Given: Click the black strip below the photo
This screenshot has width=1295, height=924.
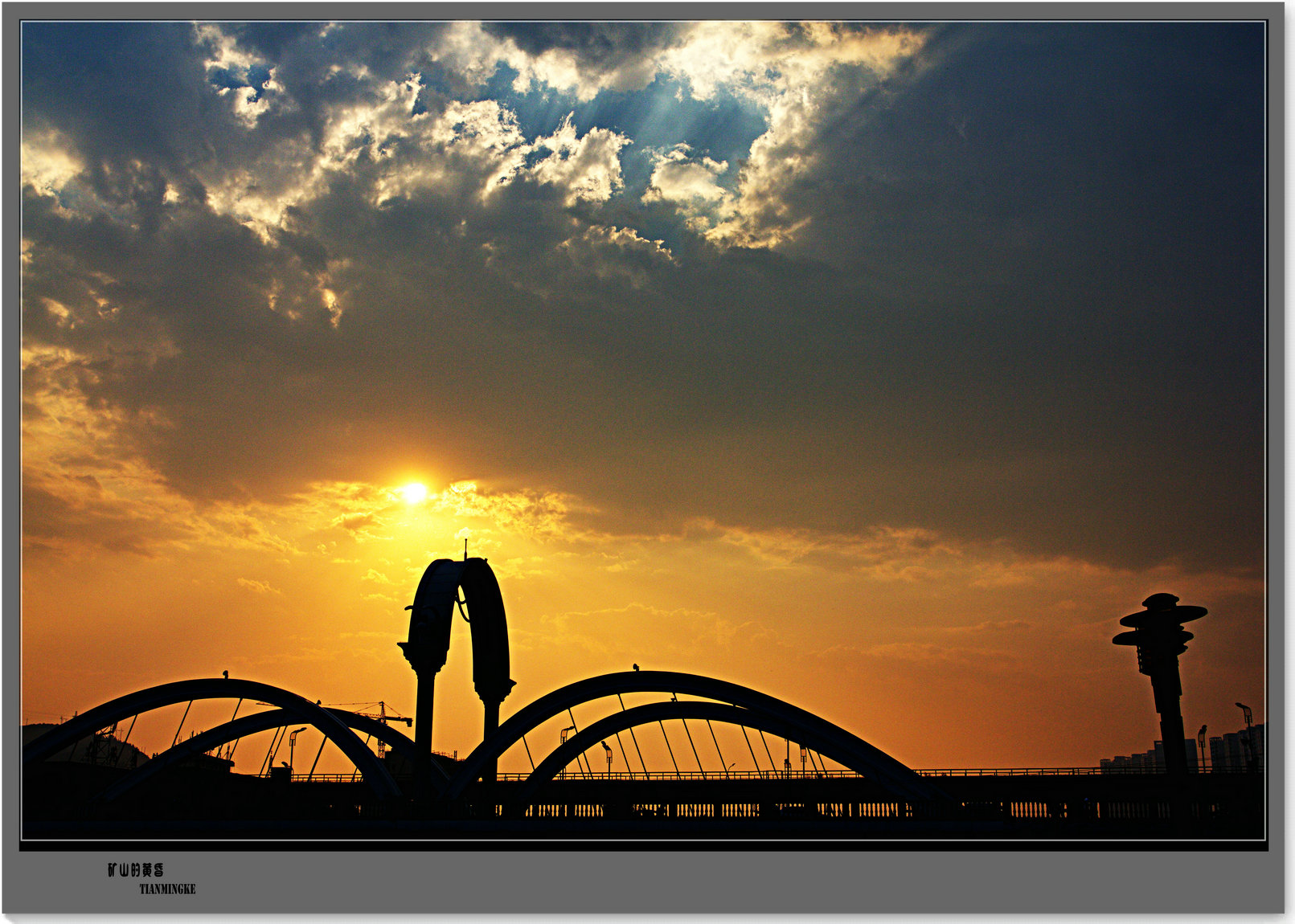Looking at the screenshot, I should (643, 845).
